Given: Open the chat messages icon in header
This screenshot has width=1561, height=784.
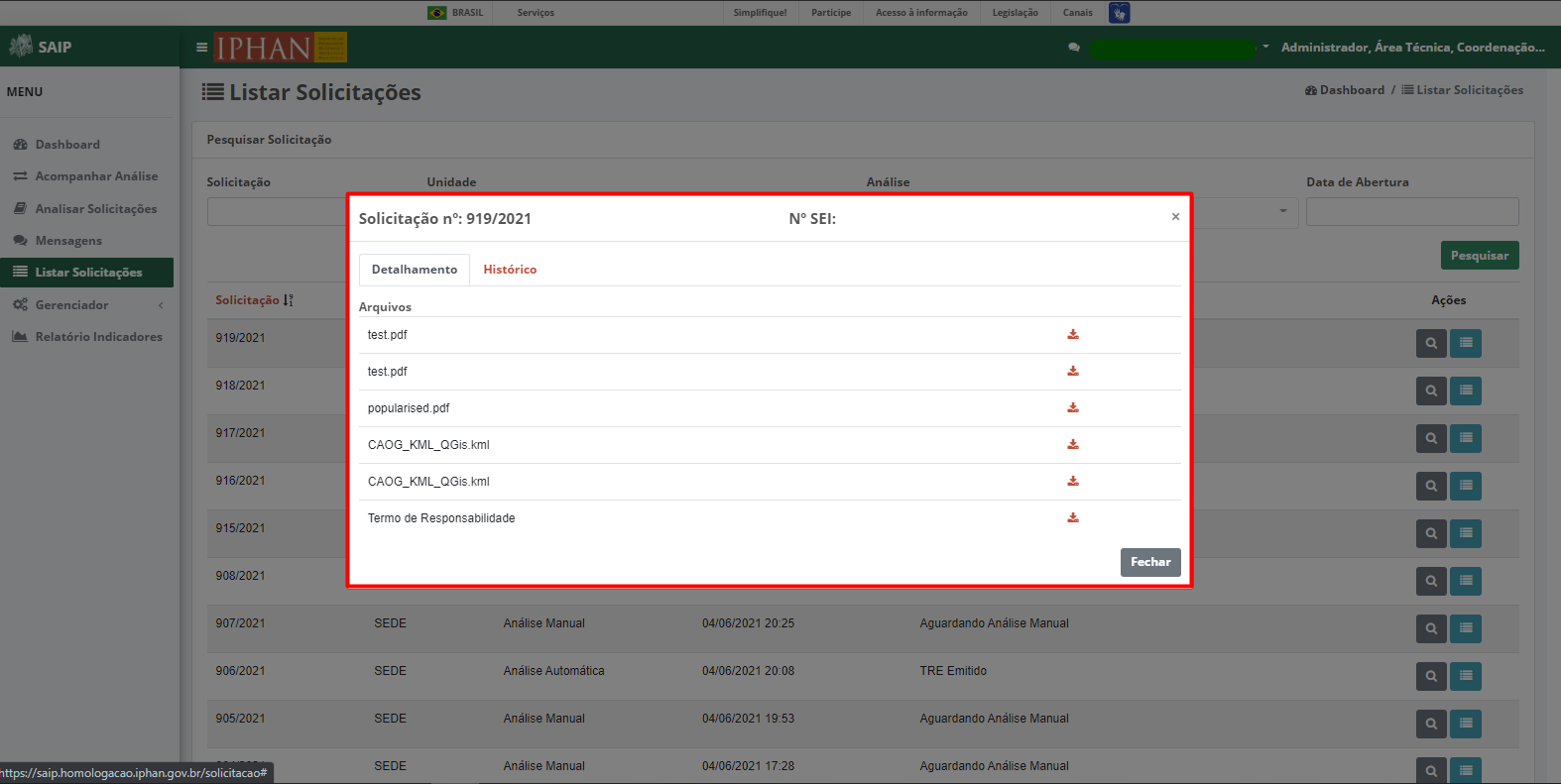Looking at the screenshot, I should point(1074,48).
